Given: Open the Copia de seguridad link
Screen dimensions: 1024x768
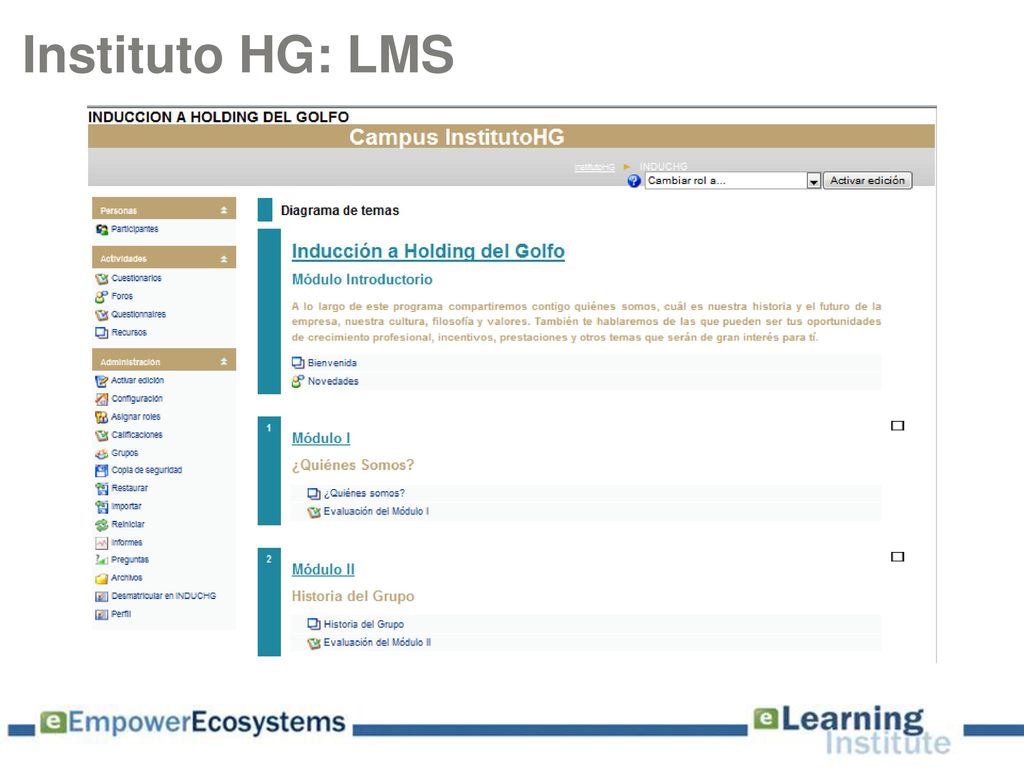Looking at the screenshot, I should coord(146,470).
